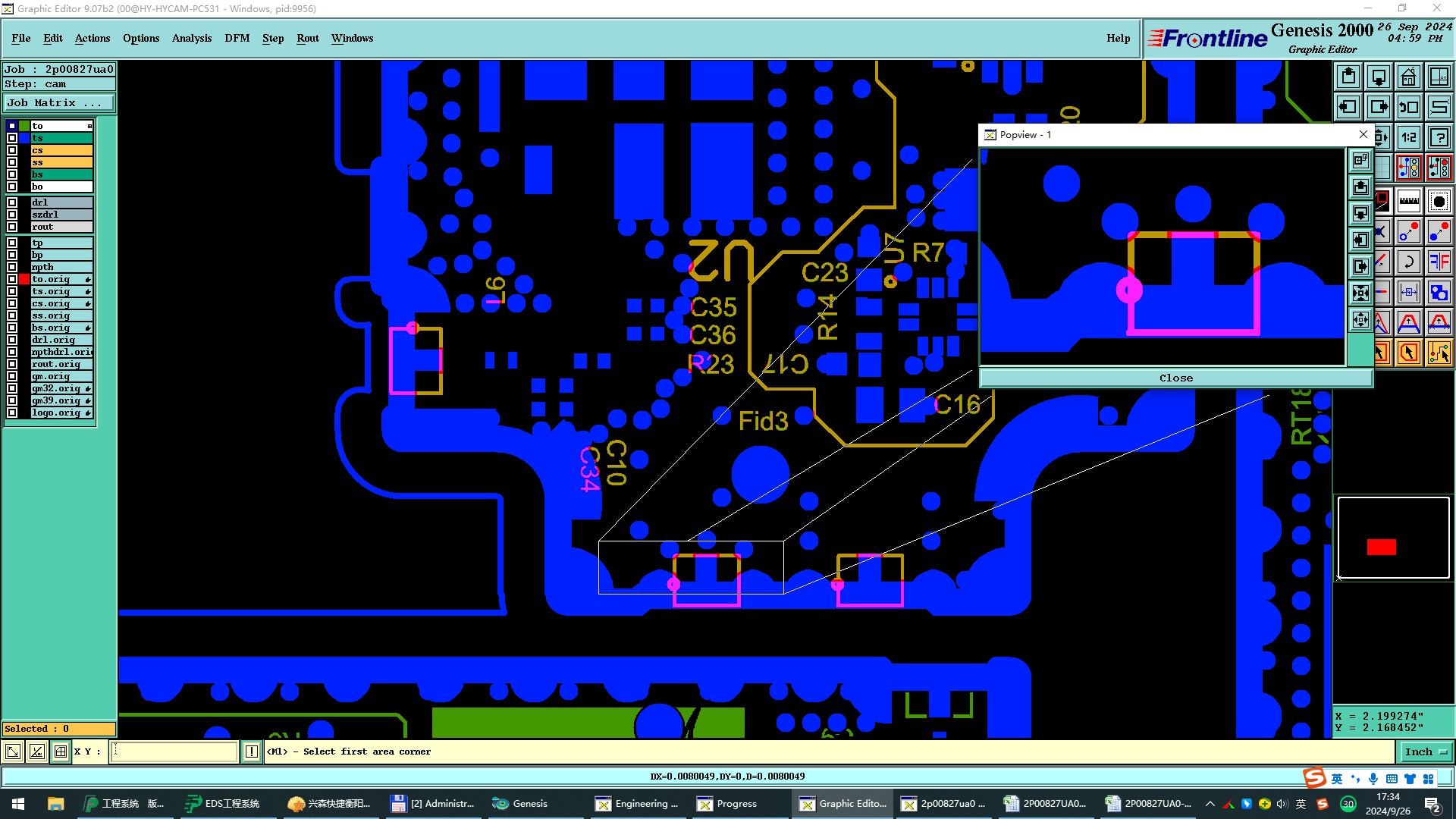The width and height of the screenshot is (1456, 819).
Task: Click the 1:2 zoom scale icon
Action: pyautogui.click(x=1408, y=137)
